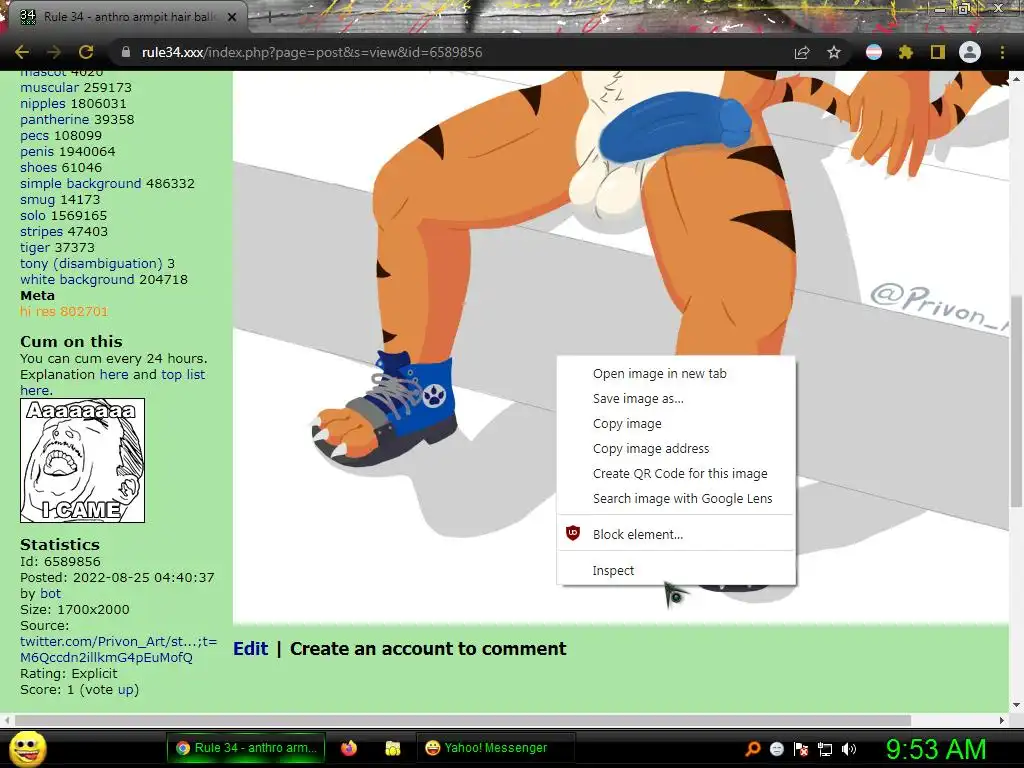
Task: Open the Chrome three-dot menu
Action: click(x=1002, y=52)
